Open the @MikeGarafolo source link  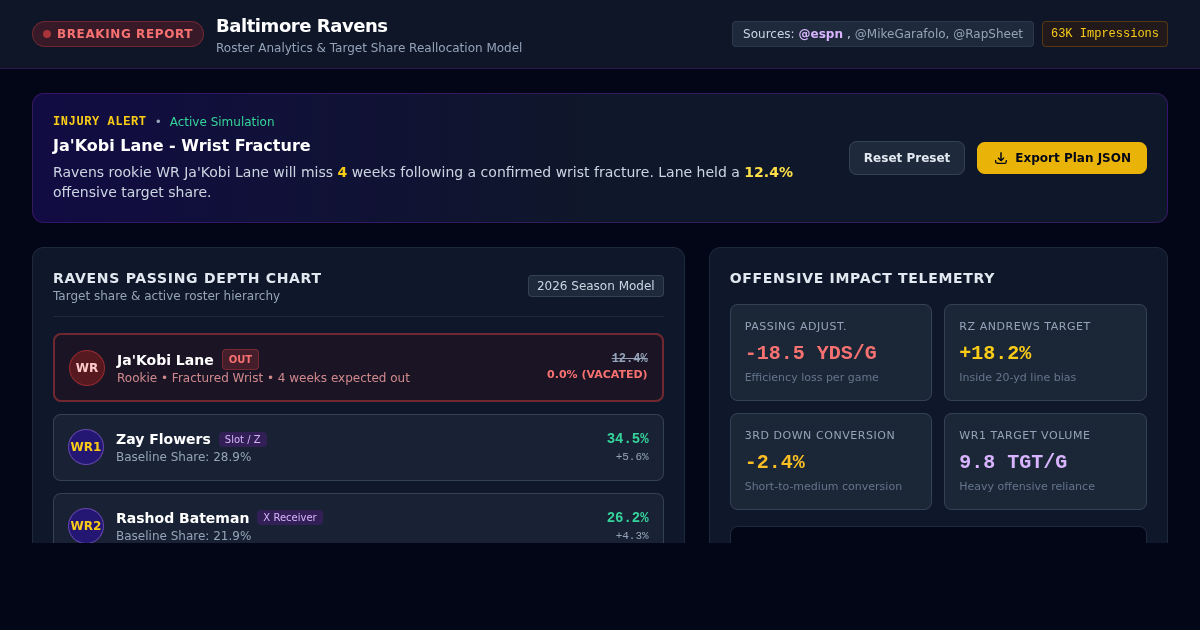coord(900,34)
